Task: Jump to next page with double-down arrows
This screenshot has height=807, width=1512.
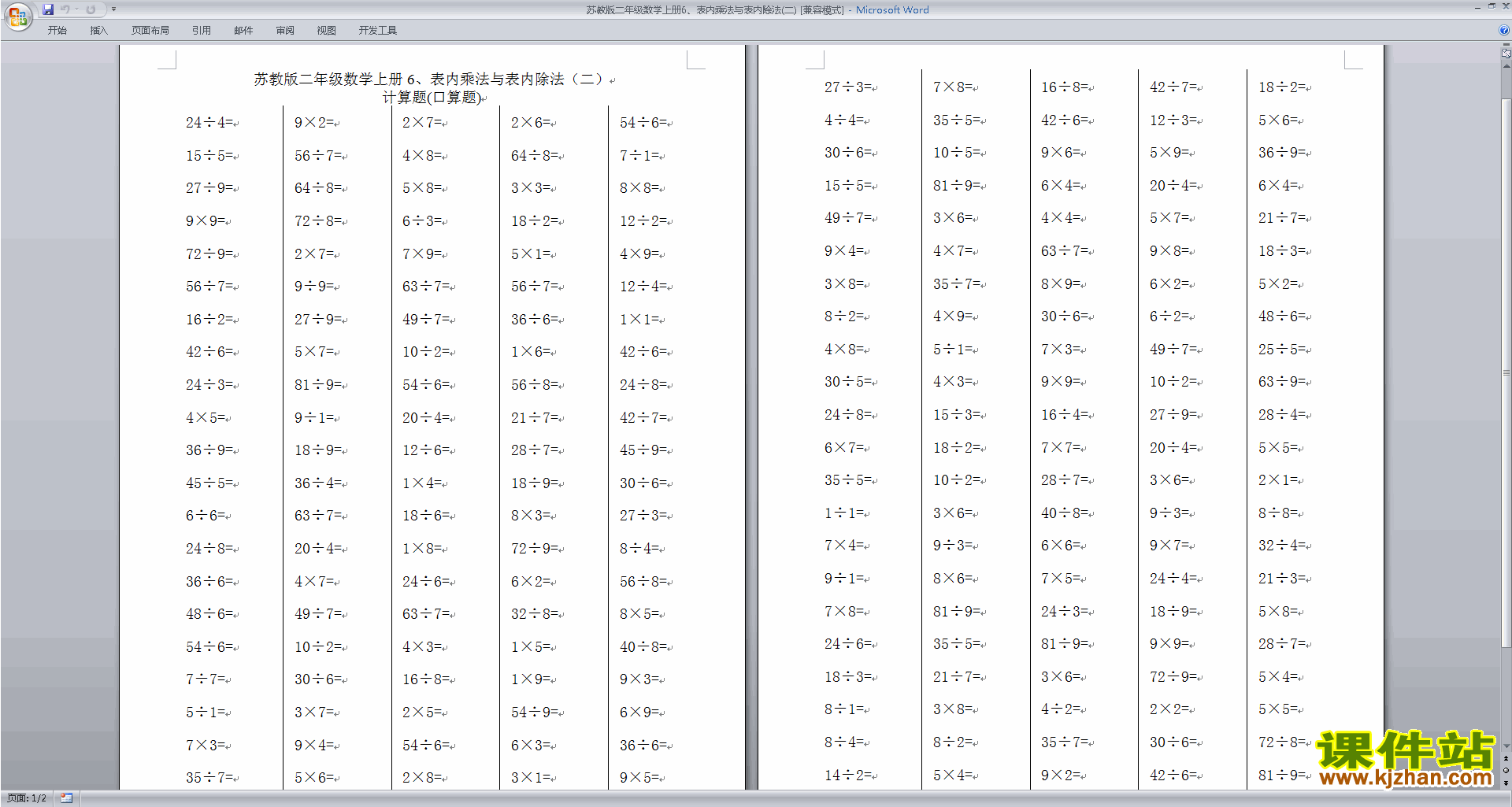Action: [1506, 783]
